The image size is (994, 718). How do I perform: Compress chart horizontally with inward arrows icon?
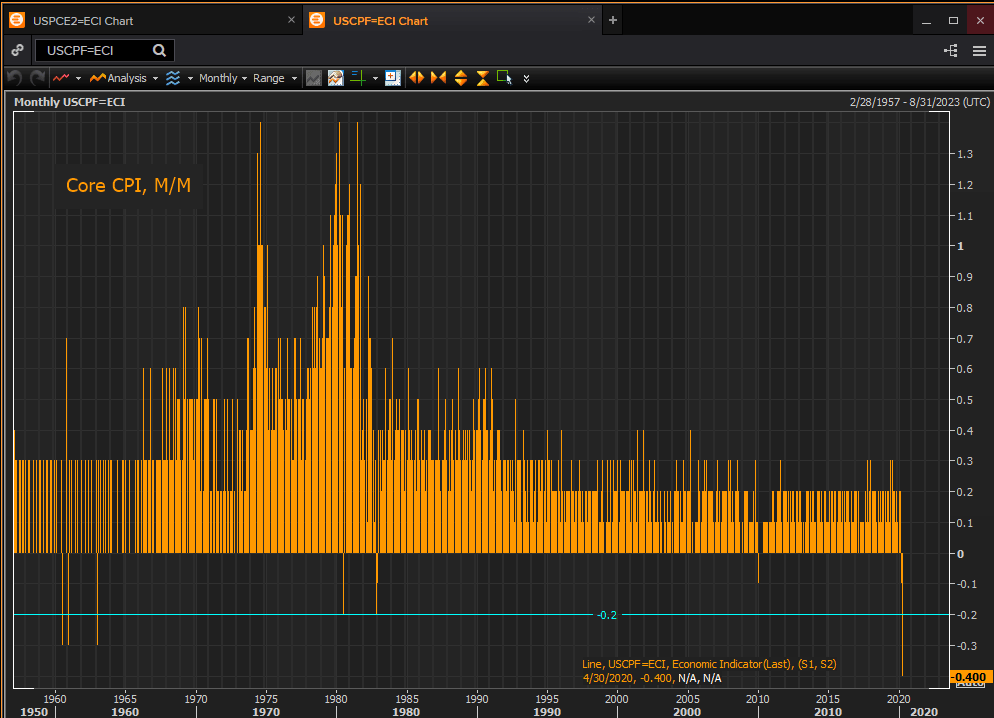point(438,78)
